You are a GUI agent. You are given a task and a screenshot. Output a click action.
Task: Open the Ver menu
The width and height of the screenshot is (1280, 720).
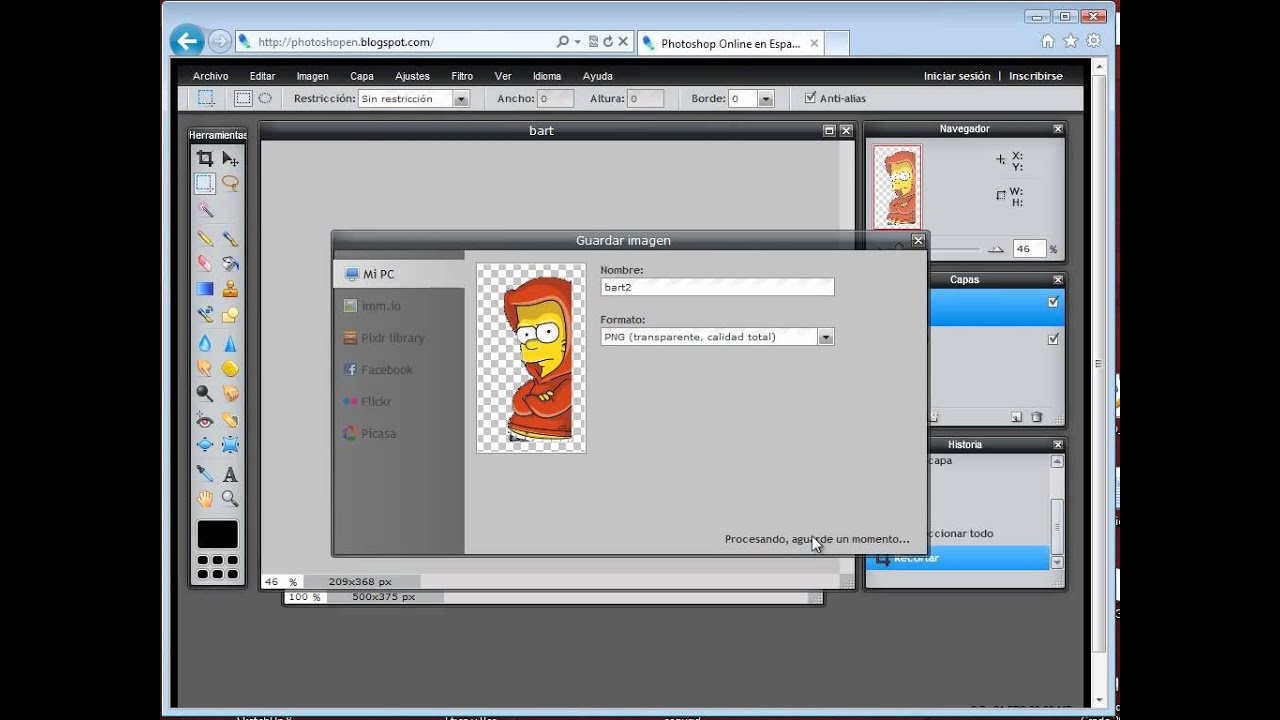[x=503, y=76]
